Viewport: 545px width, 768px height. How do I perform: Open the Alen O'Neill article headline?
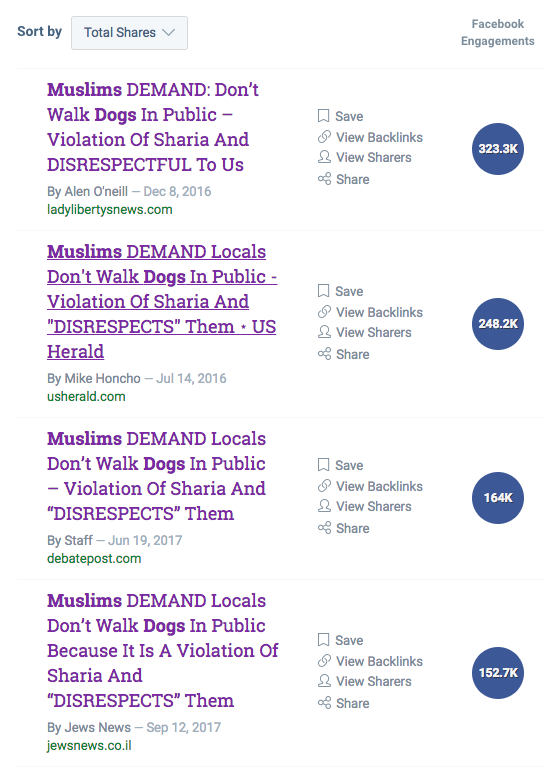[x=153, y=127]
